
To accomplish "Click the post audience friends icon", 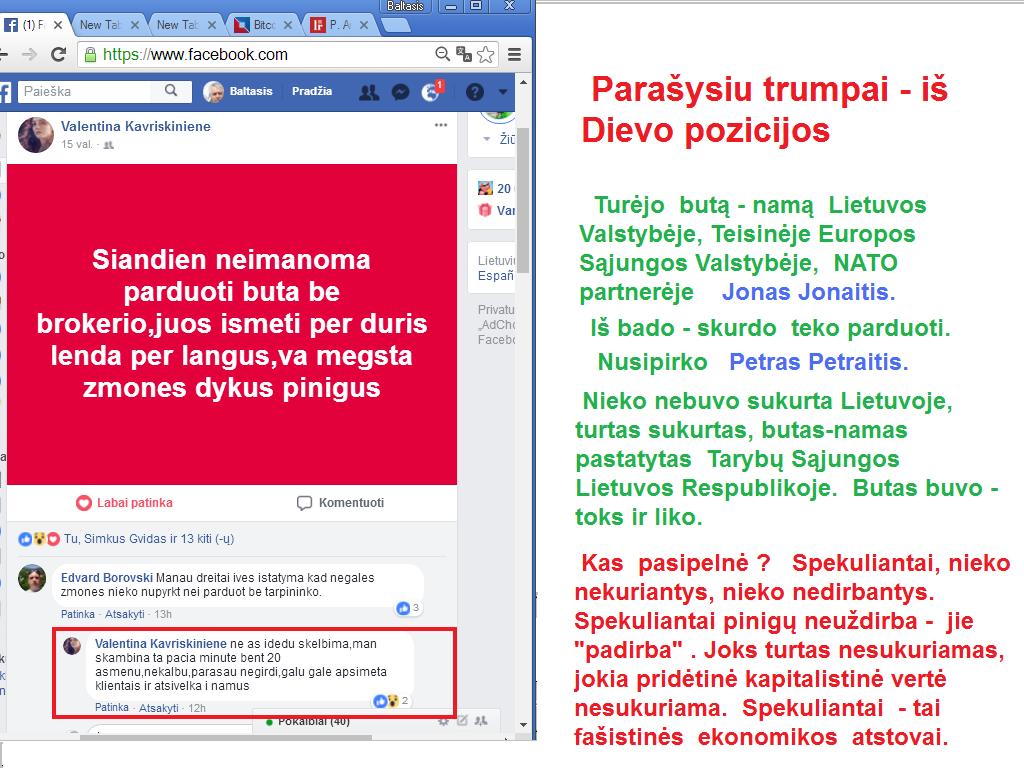I will coord(109,145).
